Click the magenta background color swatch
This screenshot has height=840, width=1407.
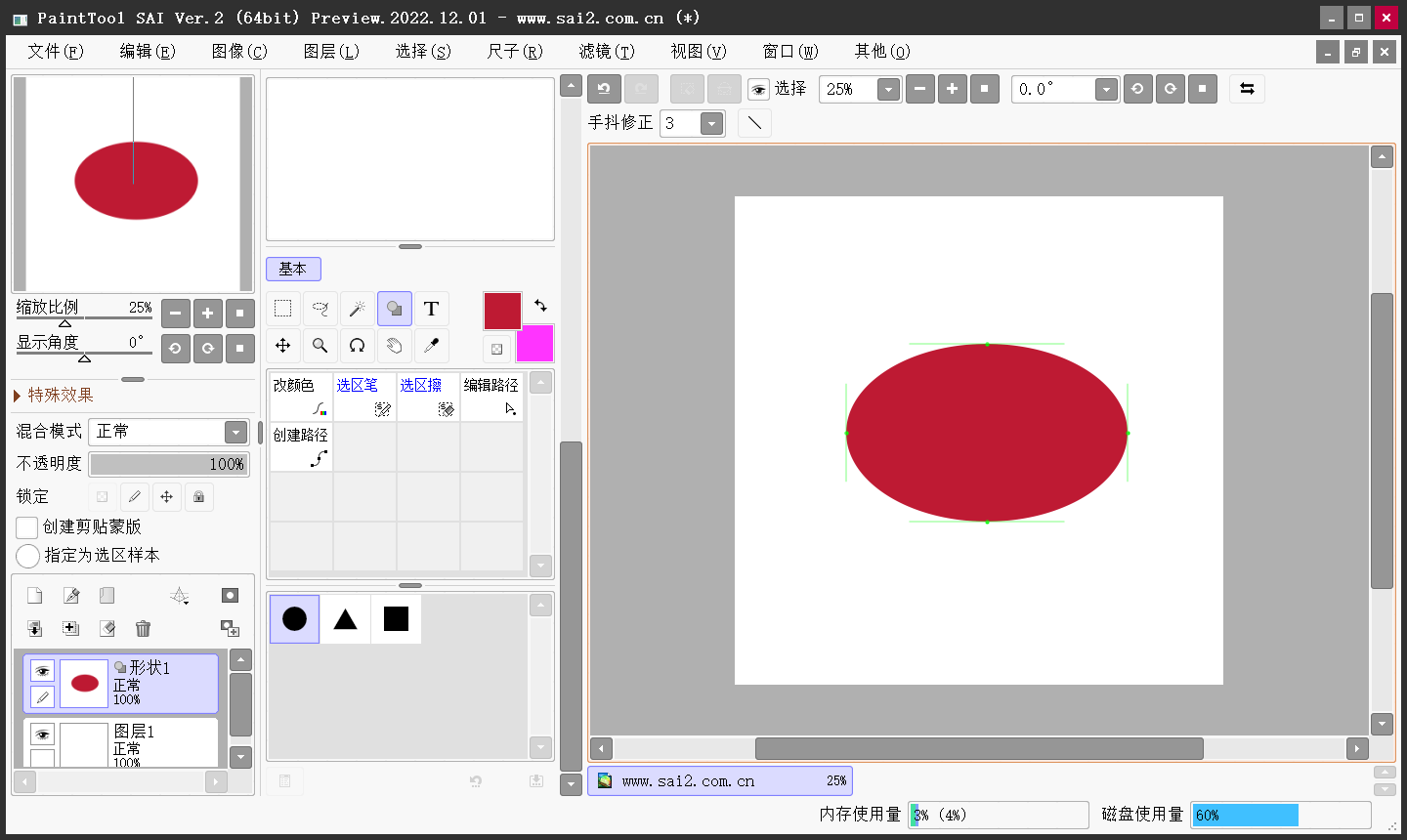(535, 344)
